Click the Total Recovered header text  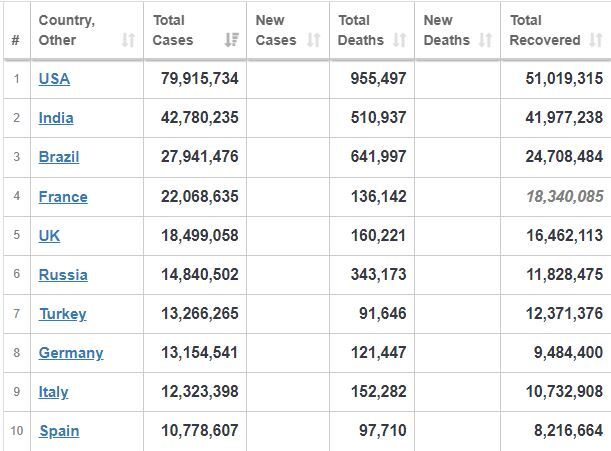coord(545,30)
